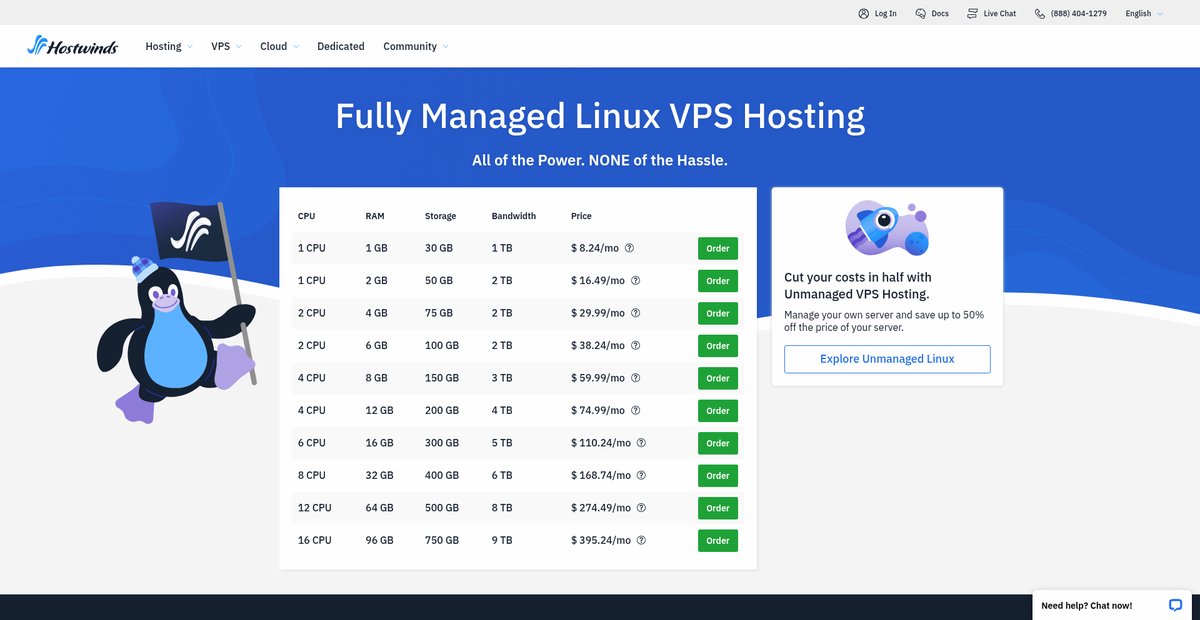Order the 4 CPU 12 GB plan
The width and height of the screenshot is (1200, 620).
718,411
